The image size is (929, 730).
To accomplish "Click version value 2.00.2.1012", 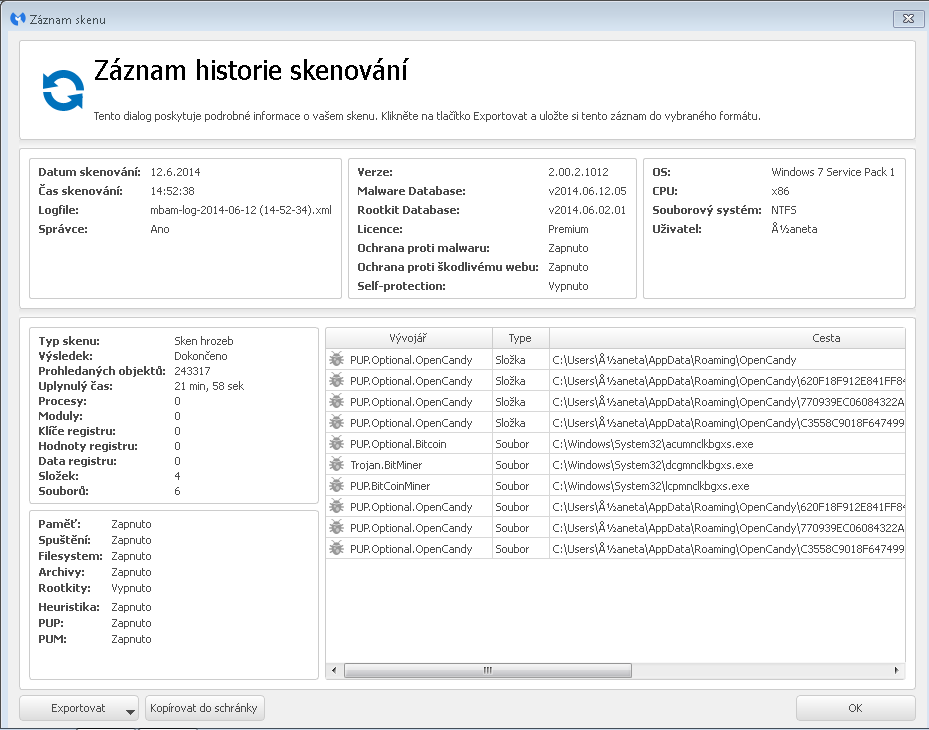I will 578,172.
